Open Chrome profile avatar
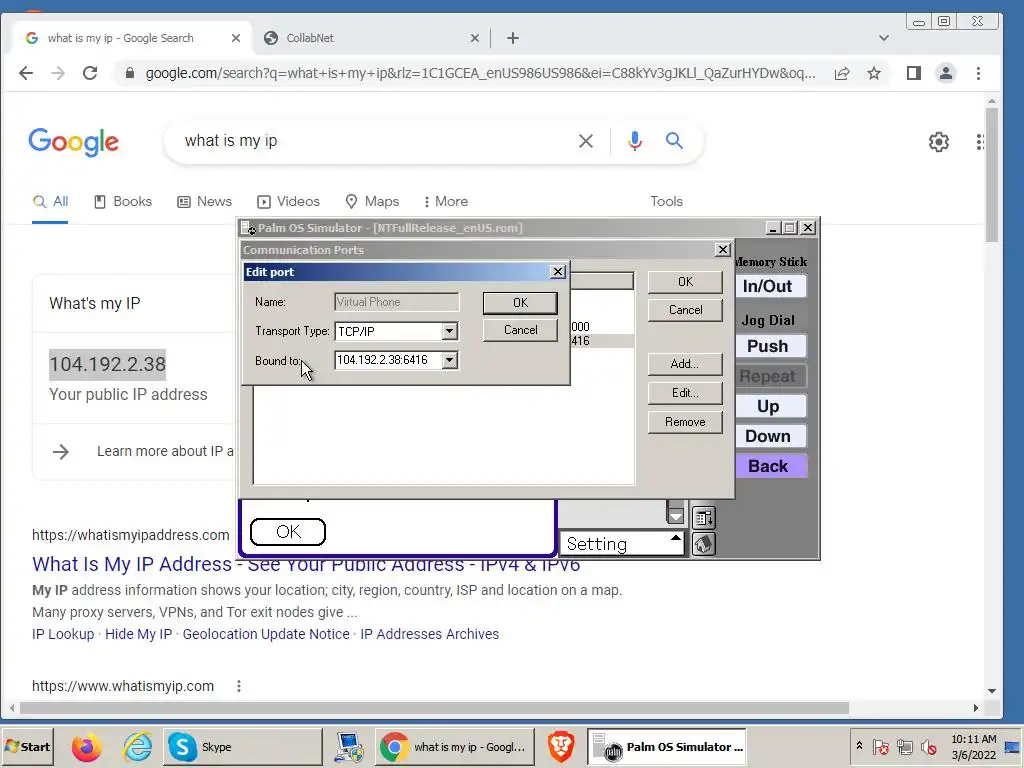The width and height of the screenshot is (1024, 768). pyautogui.click(x=946, y=73)
